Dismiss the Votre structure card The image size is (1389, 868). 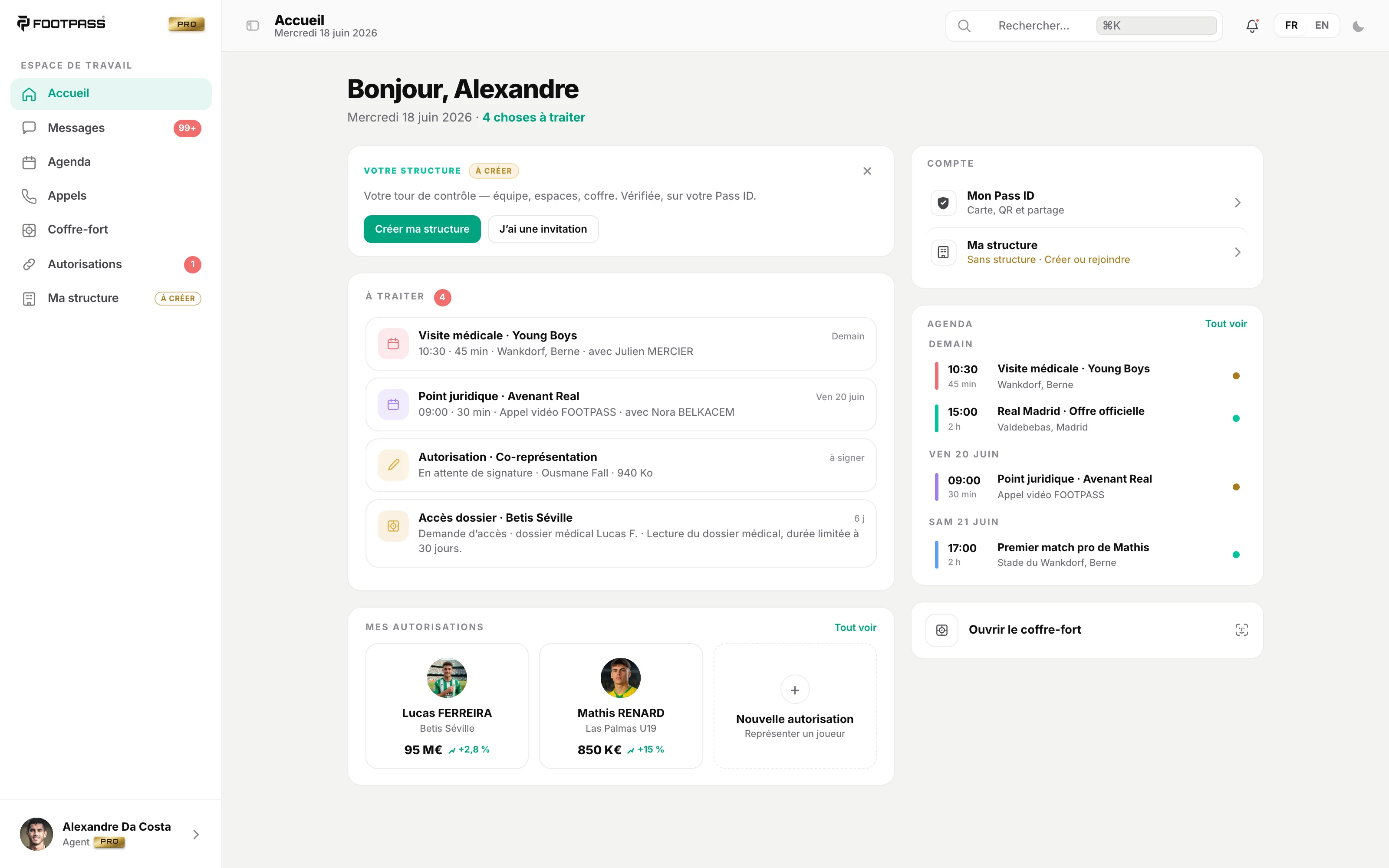point(867,171)
